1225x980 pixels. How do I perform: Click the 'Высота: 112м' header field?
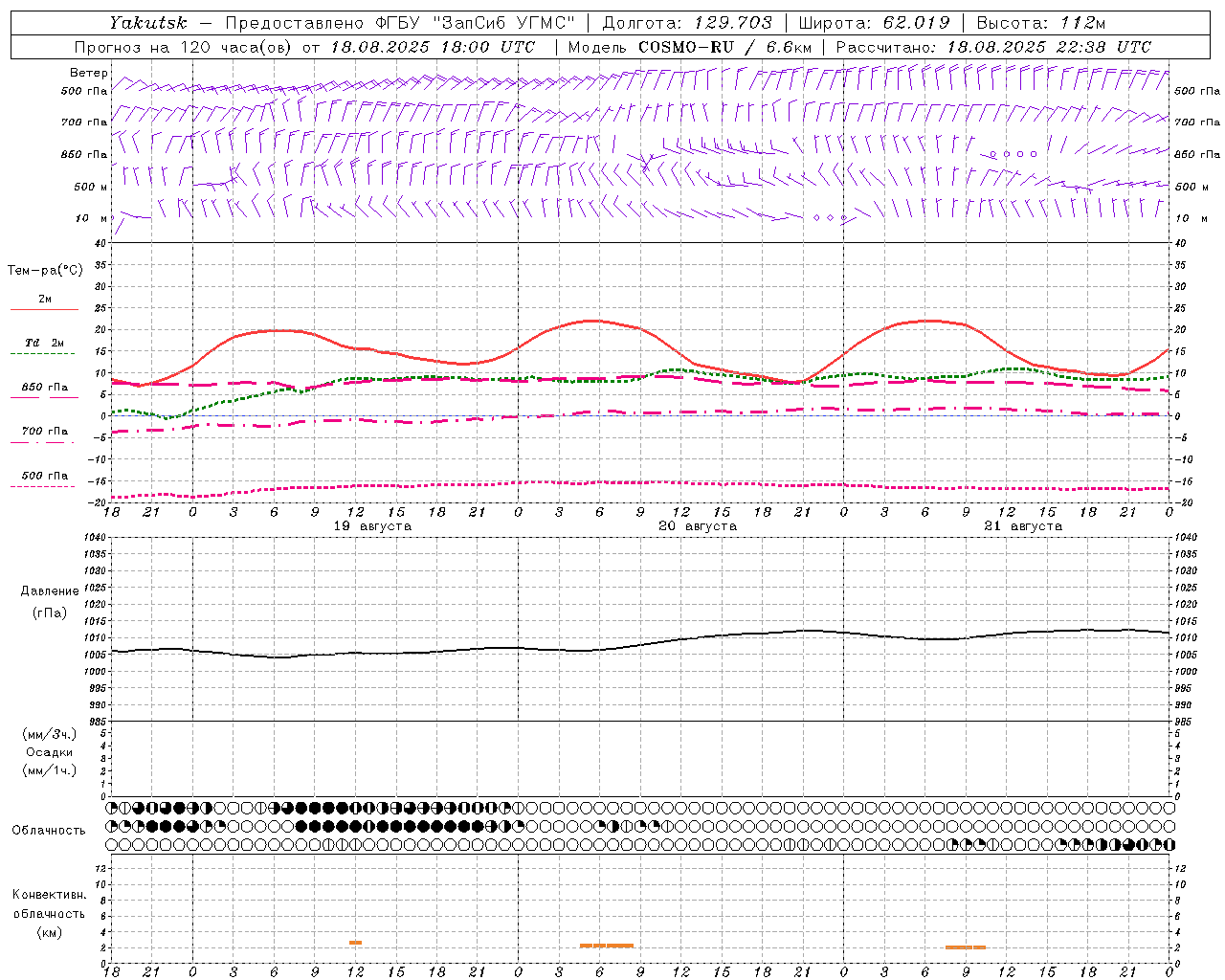1041,23
